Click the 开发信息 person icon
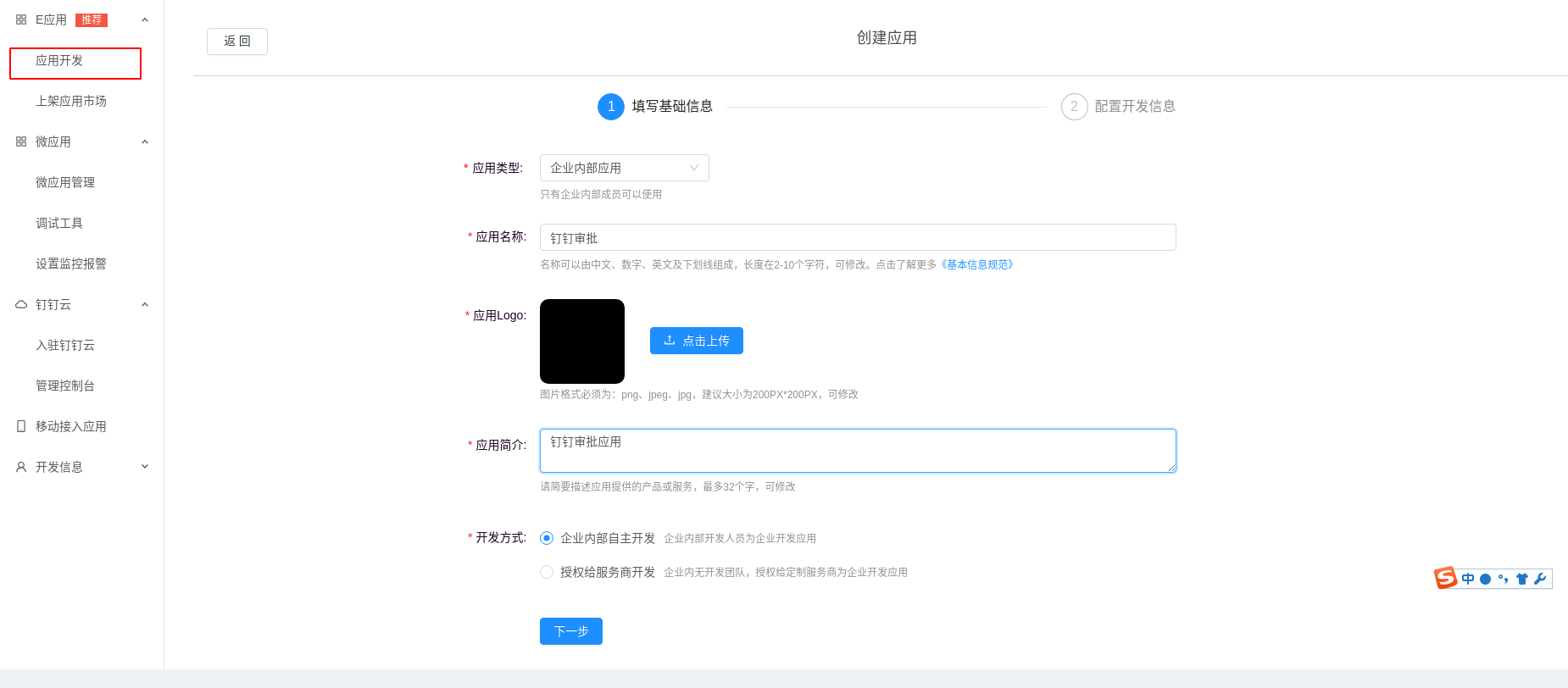Viewport: 1568px width, 688px height. 21,467
